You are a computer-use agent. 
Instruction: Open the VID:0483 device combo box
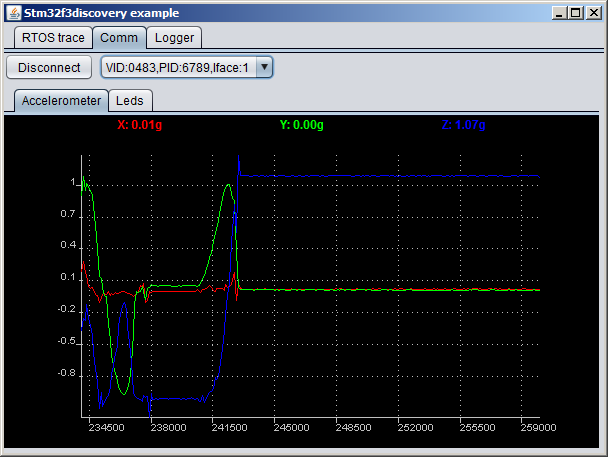coord(187,67)
